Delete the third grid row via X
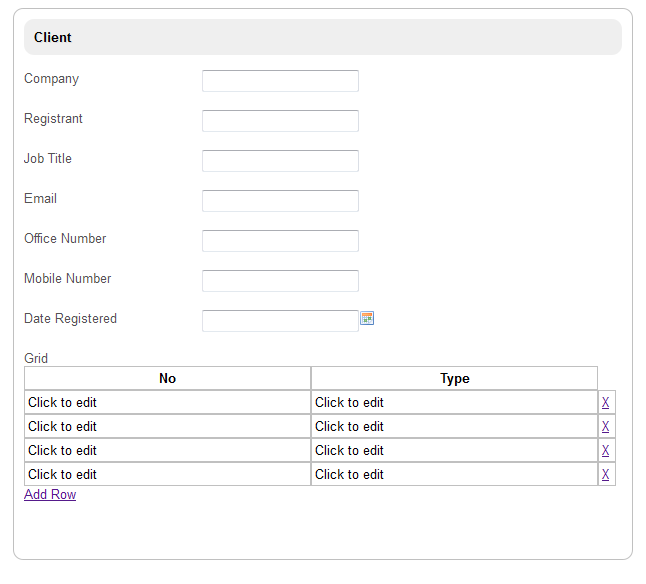This screenshot has height=584, width=646. pos(606,451)
